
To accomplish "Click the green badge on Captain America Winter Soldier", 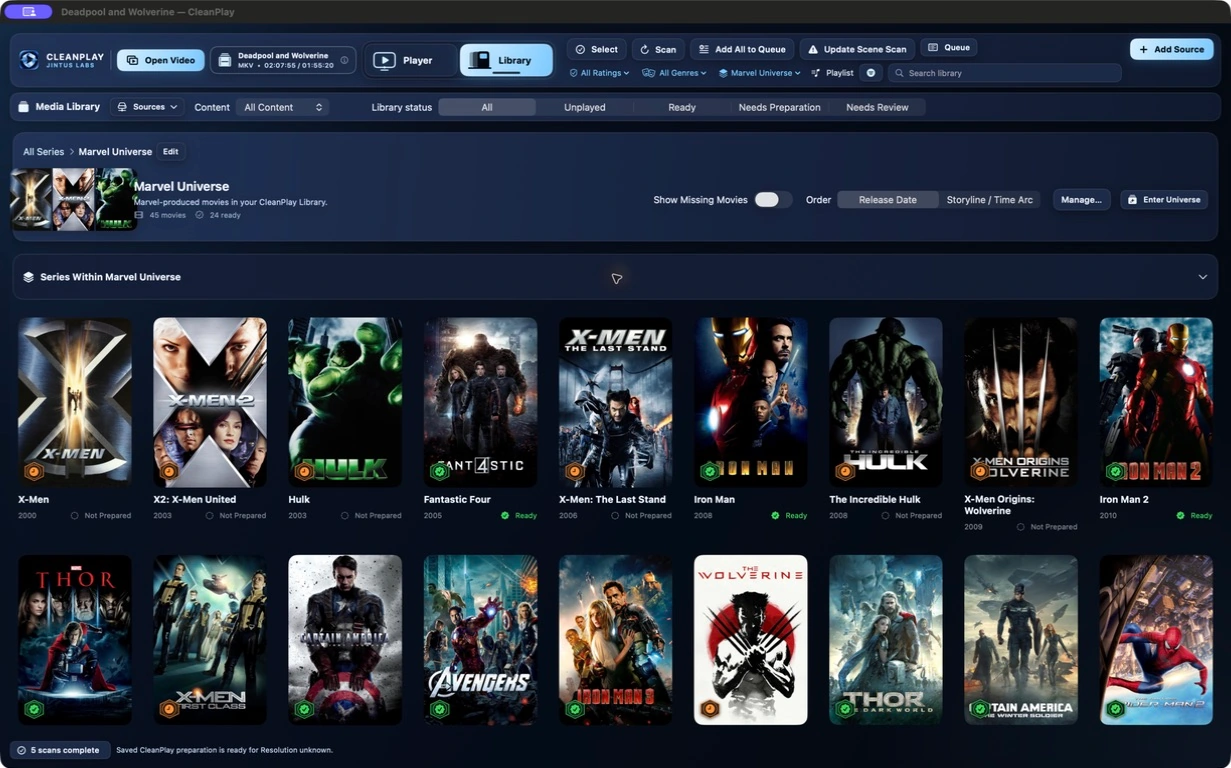I will (x=980, y=709).
